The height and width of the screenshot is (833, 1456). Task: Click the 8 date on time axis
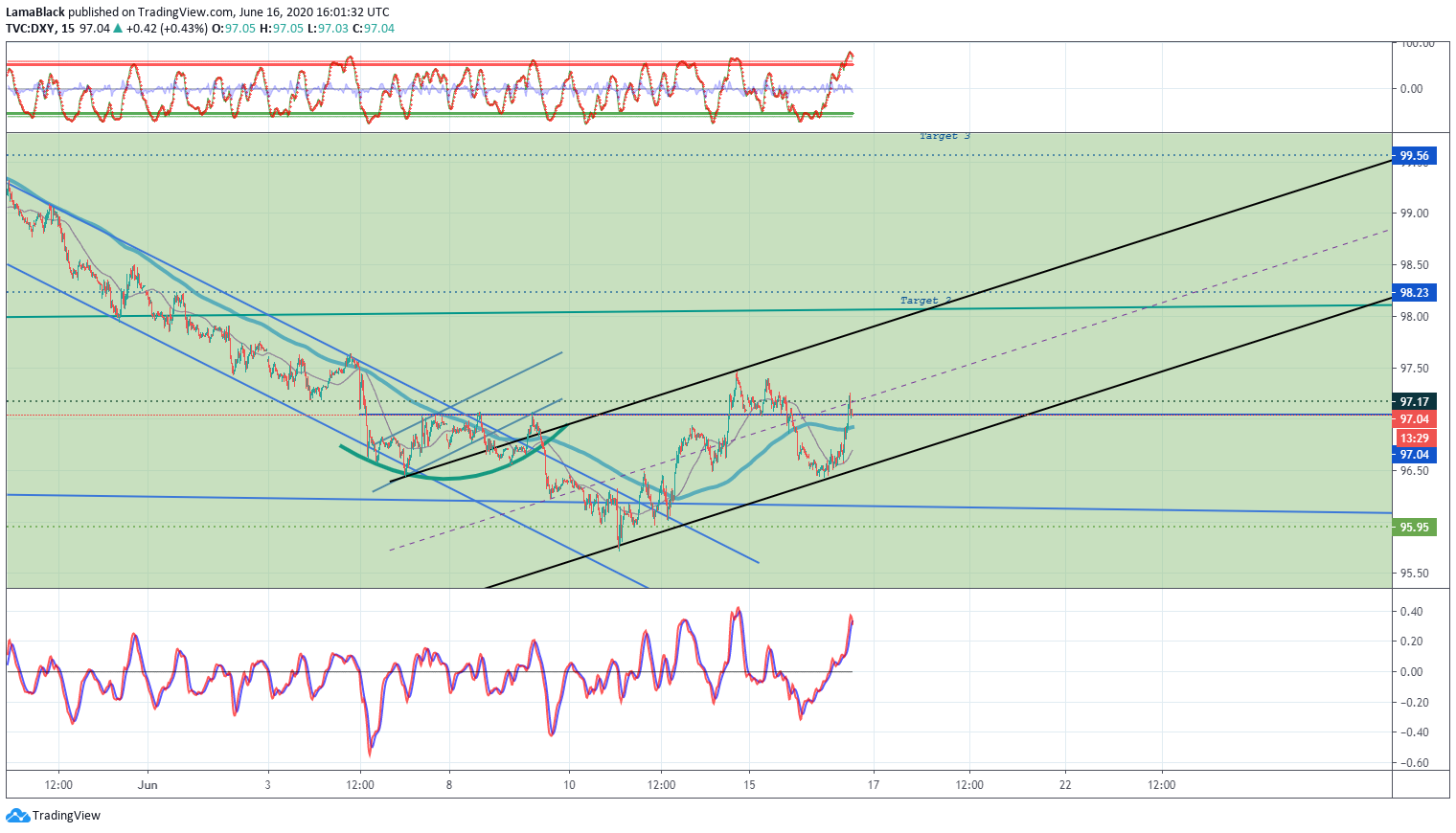[x=448, y=785]
